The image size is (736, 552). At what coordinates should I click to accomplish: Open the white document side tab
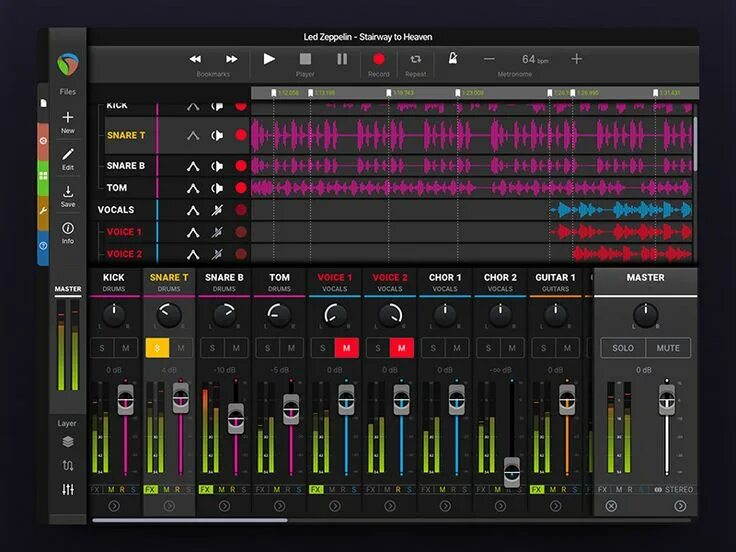[43, 103]
